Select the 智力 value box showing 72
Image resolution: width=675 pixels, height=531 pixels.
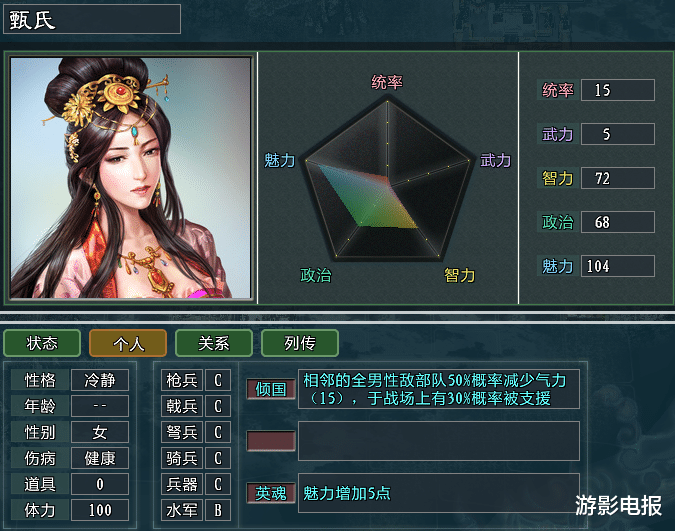[618, 178]
